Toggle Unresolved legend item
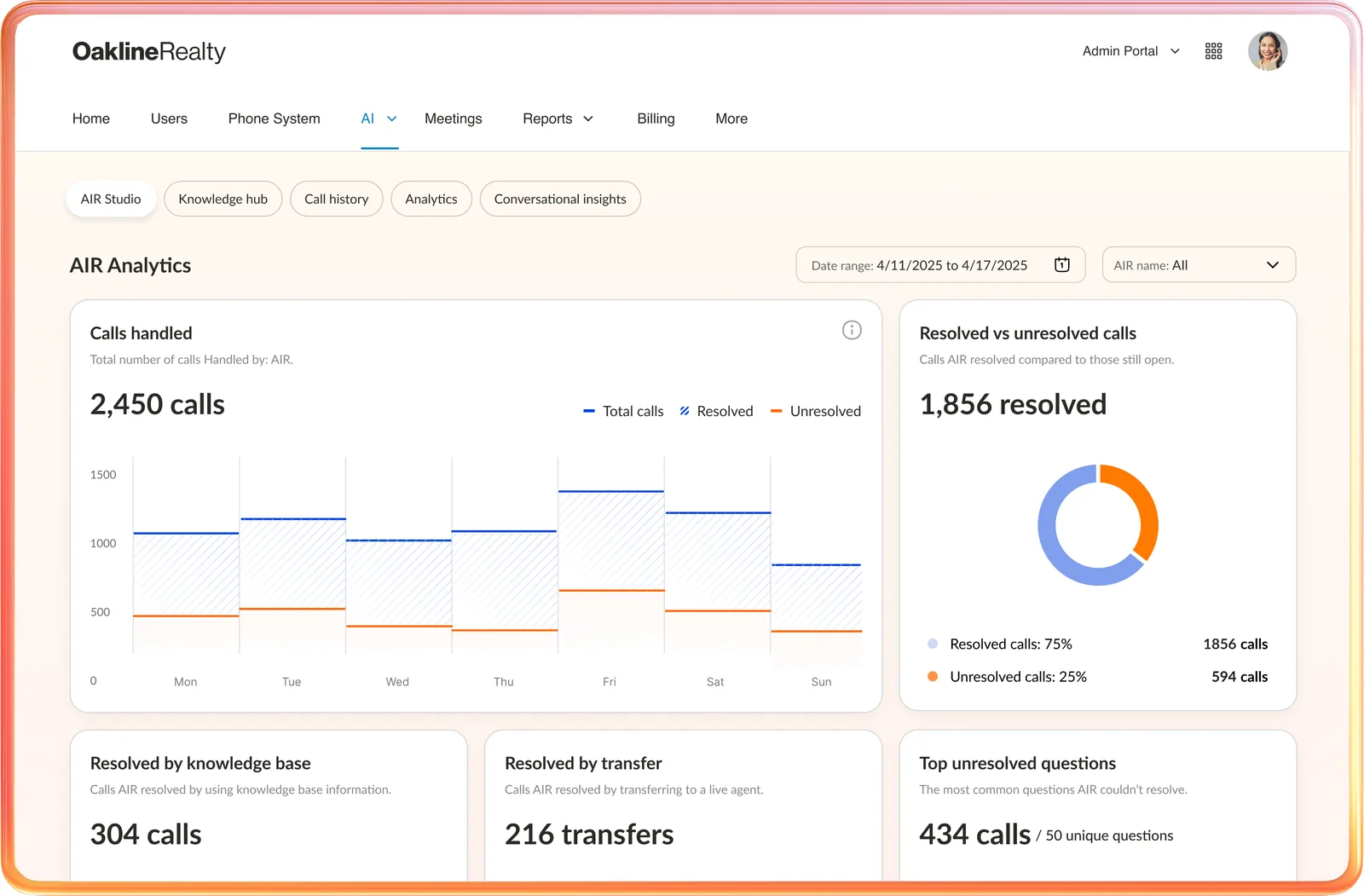Viewport: 1364px width, 896px height. tap(816, 412)
